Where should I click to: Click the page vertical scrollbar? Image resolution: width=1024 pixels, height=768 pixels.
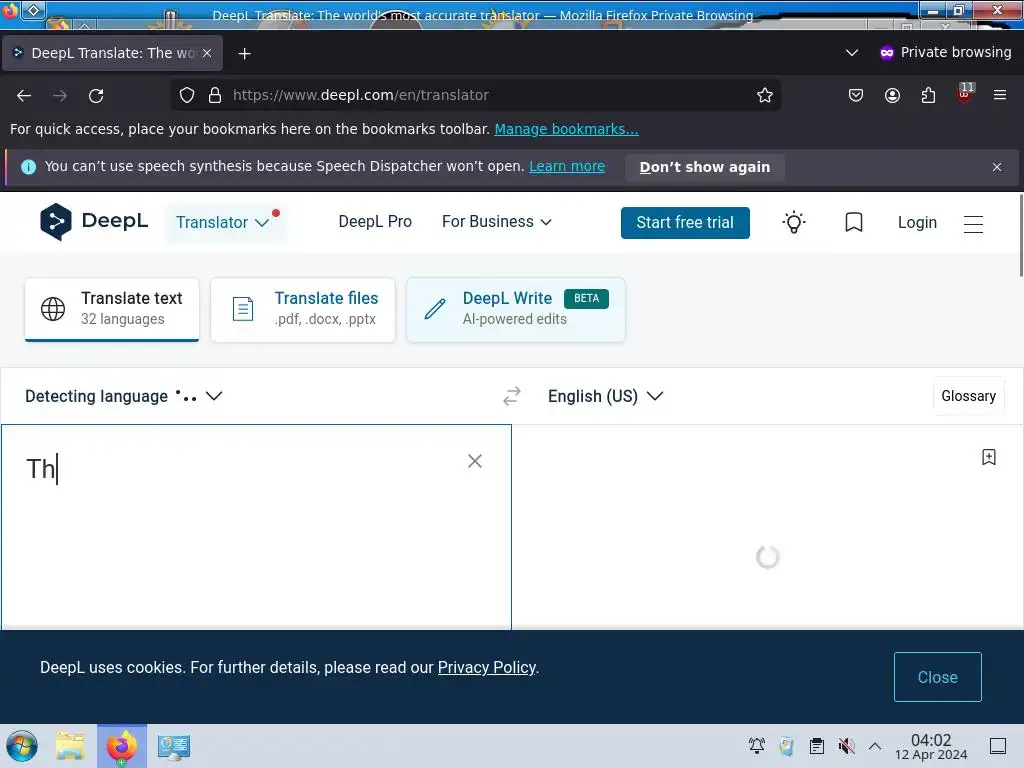point(1020,235)
